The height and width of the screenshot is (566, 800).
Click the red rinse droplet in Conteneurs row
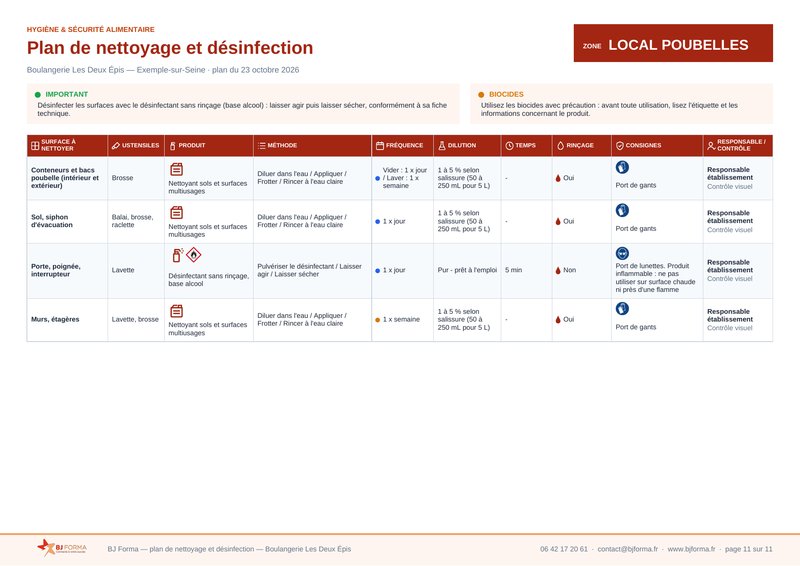click(558, 178)
